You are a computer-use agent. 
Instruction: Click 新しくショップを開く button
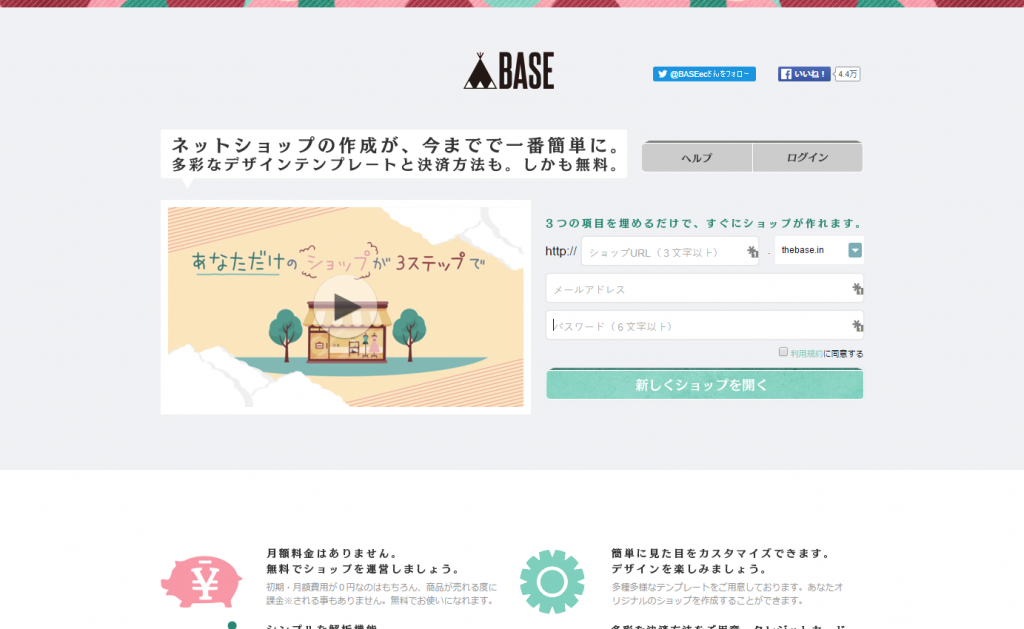(705, 384)
